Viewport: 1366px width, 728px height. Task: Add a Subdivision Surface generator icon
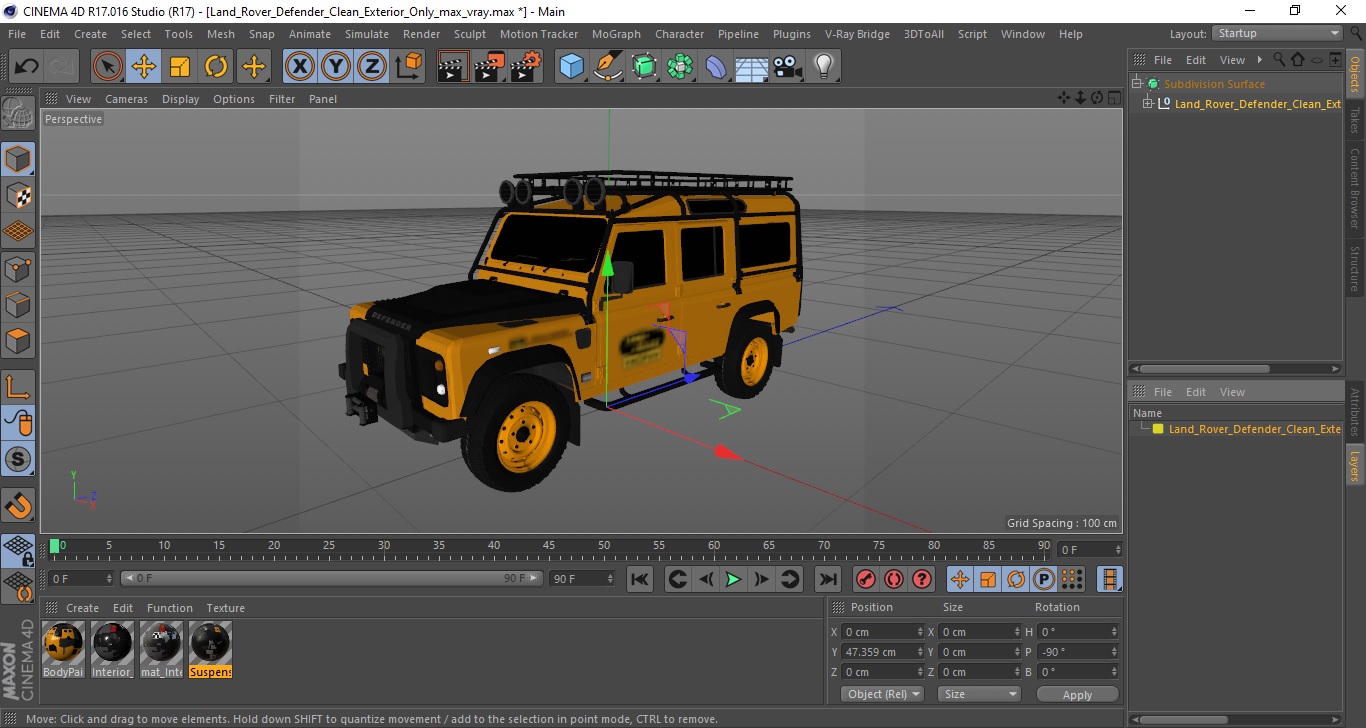(644, 67)
